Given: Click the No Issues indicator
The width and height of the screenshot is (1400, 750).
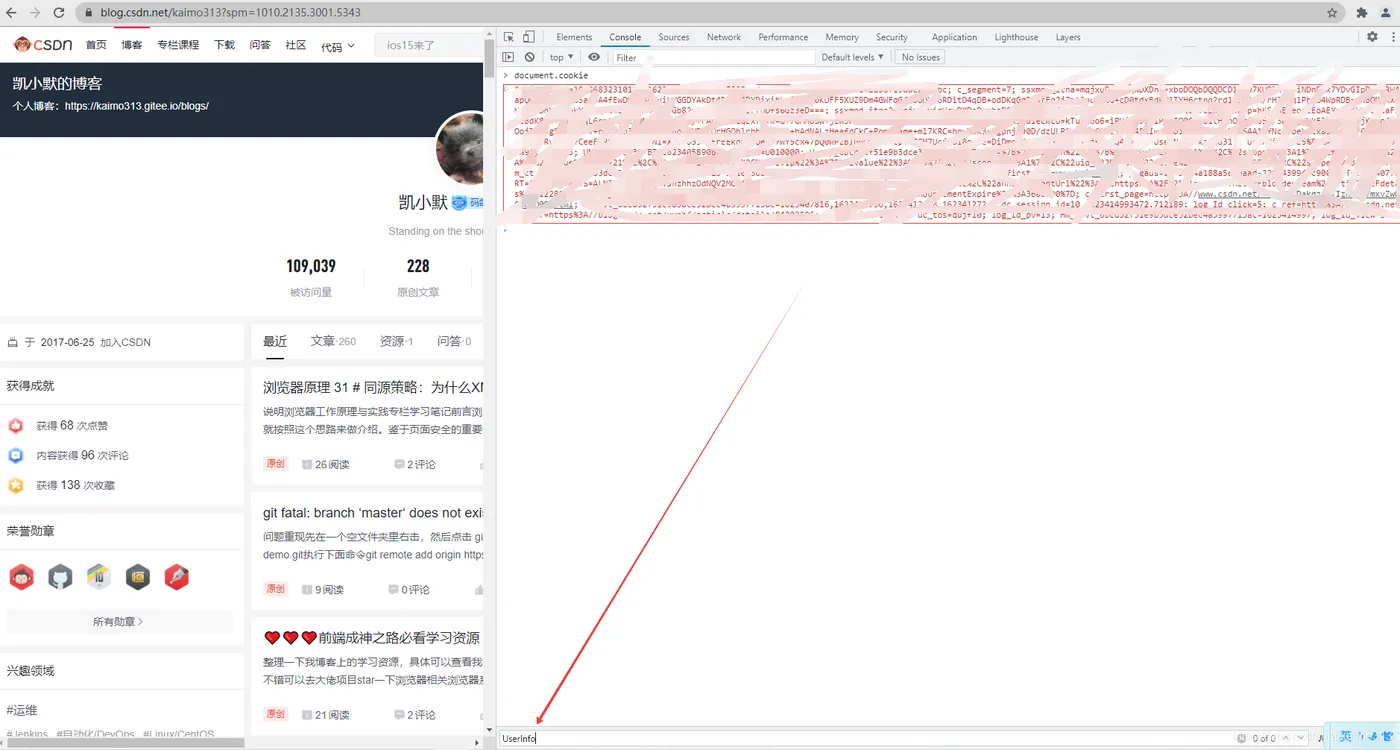Looking at the screenshot, I should (919, 57).
